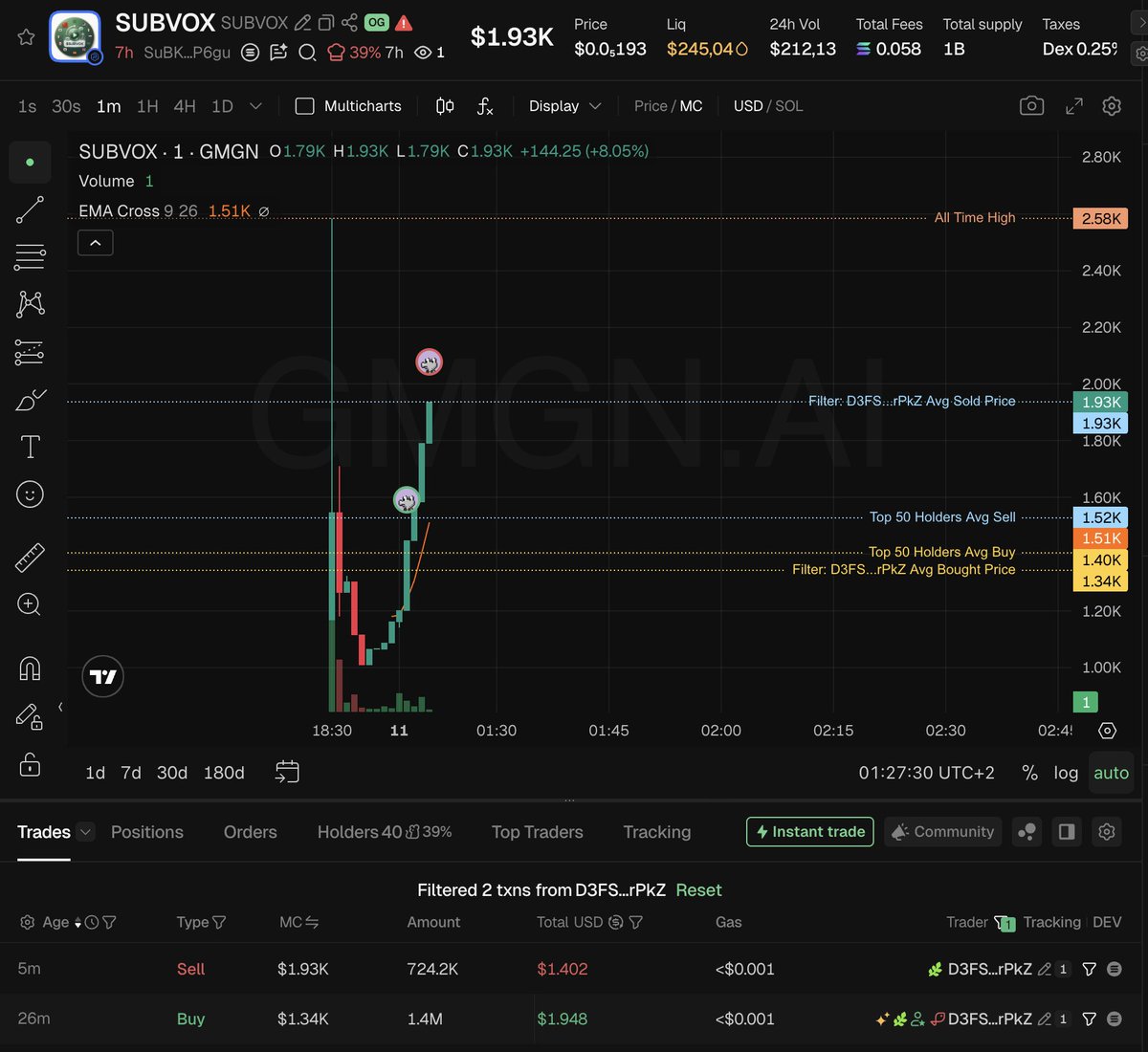
Task: Click the All Time High 2.58K price label
Action: (x=1100, y=218)
